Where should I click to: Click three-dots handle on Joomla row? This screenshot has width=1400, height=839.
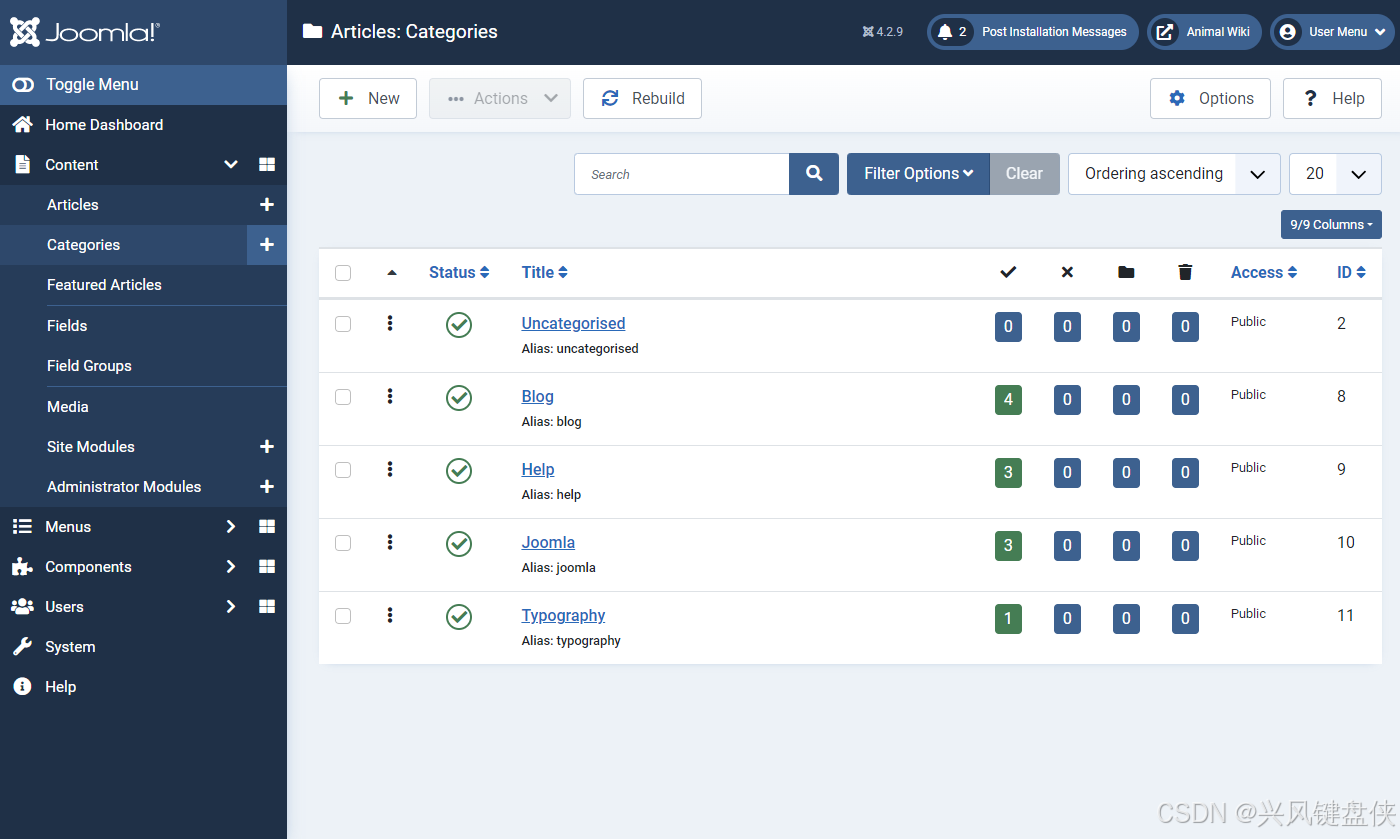[x=390, y=542]
